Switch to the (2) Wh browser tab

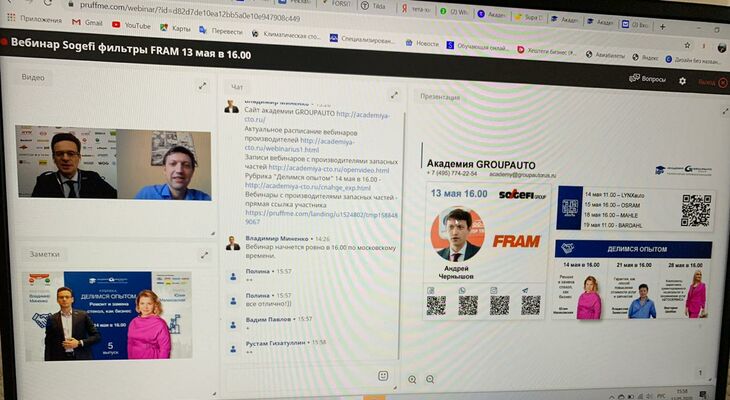click(x=454, y=12)
